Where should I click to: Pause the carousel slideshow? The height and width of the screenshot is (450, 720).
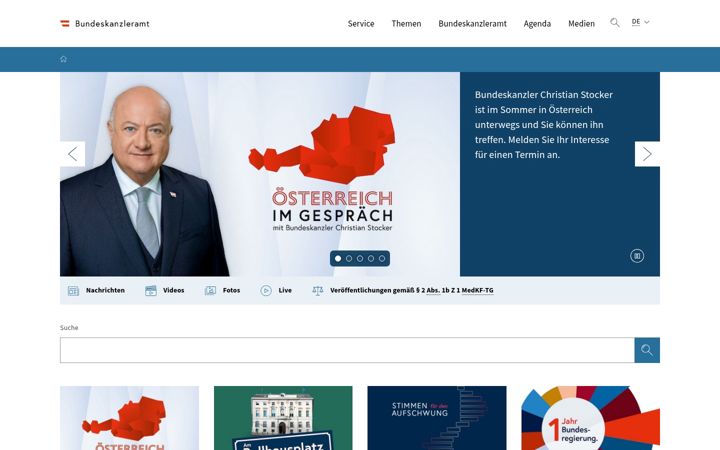[637, 256]
